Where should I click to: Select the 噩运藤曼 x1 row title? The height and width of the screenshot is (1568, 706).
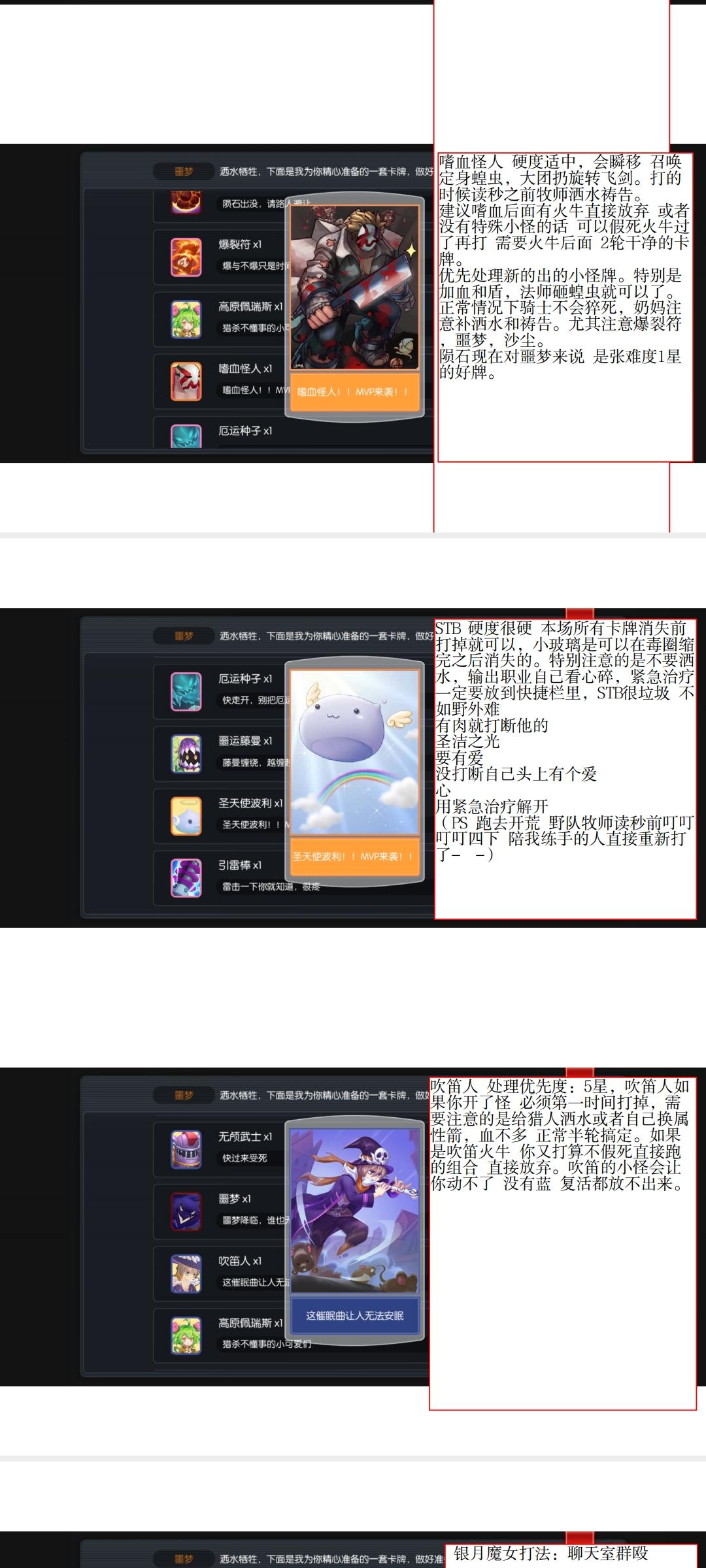click(x=245, y=741)
